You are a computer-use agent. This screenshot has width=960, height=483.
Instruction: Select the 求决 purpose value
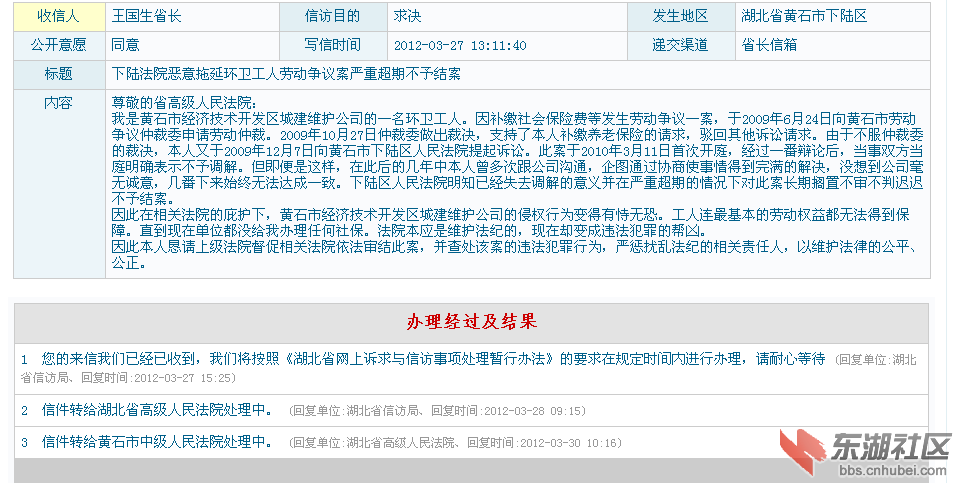coord(407,17)
